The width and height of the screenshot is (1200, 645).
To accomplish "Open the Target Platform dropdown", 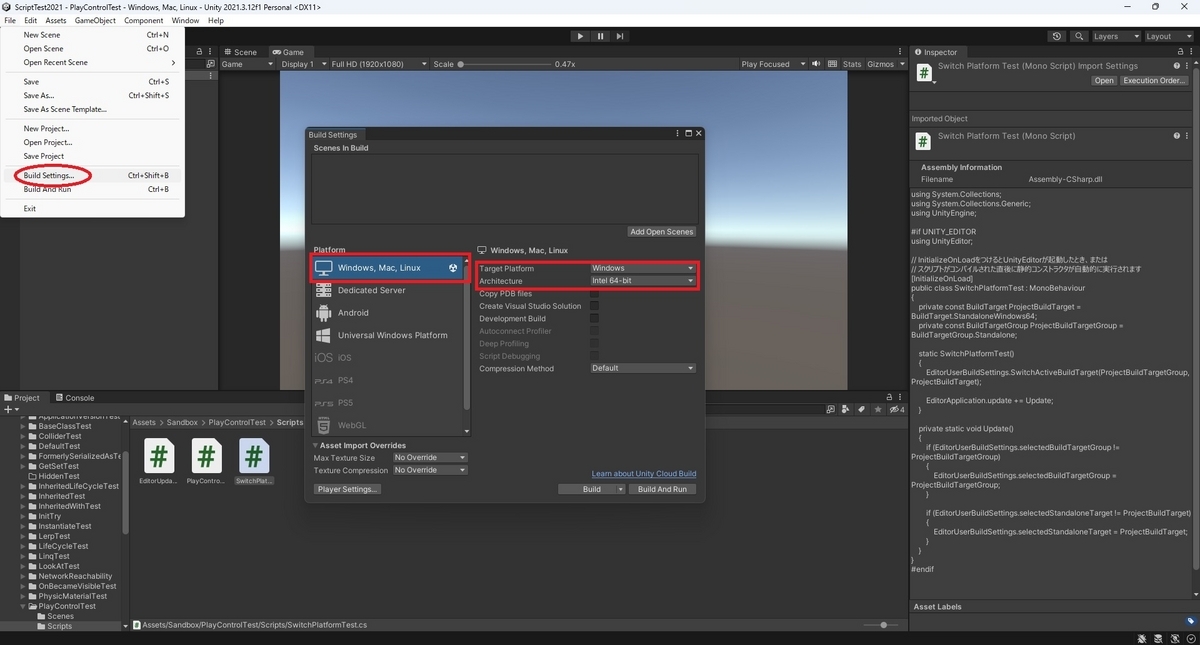I will pyautogui.click(x=642, y=268).
